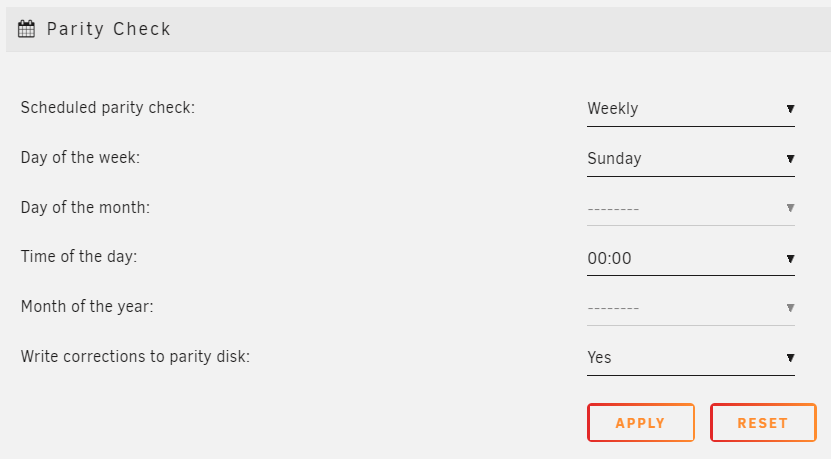Click the arrow next to Yes
The width and height of the screenshot is (831, 459).
pos(790,358)
